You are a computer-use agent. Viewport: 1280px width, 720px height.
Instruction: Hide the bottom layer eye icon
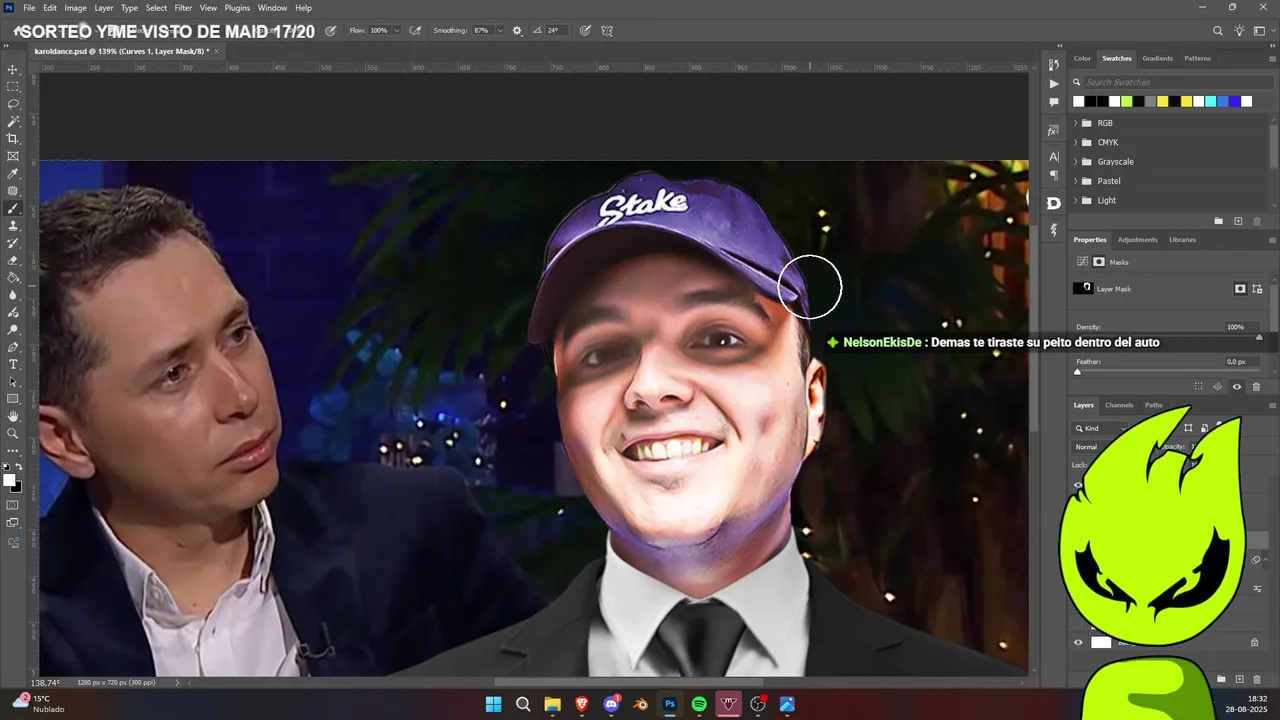[1078, 643]
